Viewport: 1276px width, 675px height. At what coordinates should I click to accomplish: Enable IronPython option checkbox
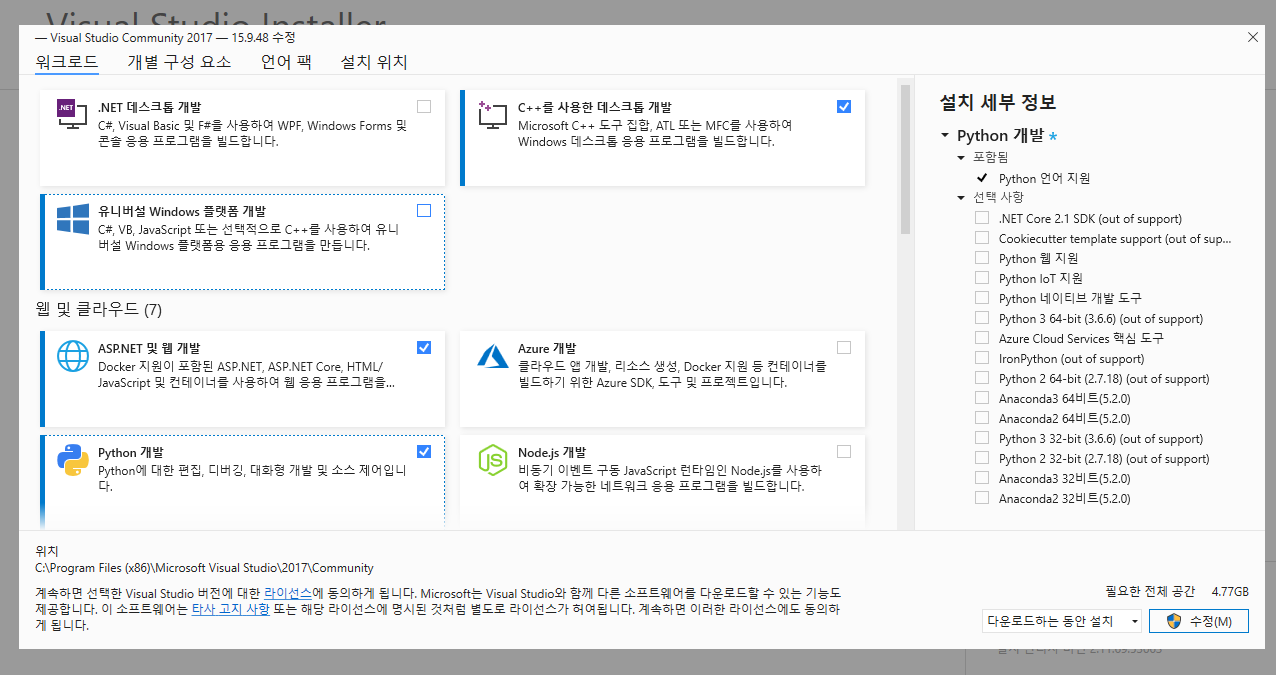tap(982, 358)
